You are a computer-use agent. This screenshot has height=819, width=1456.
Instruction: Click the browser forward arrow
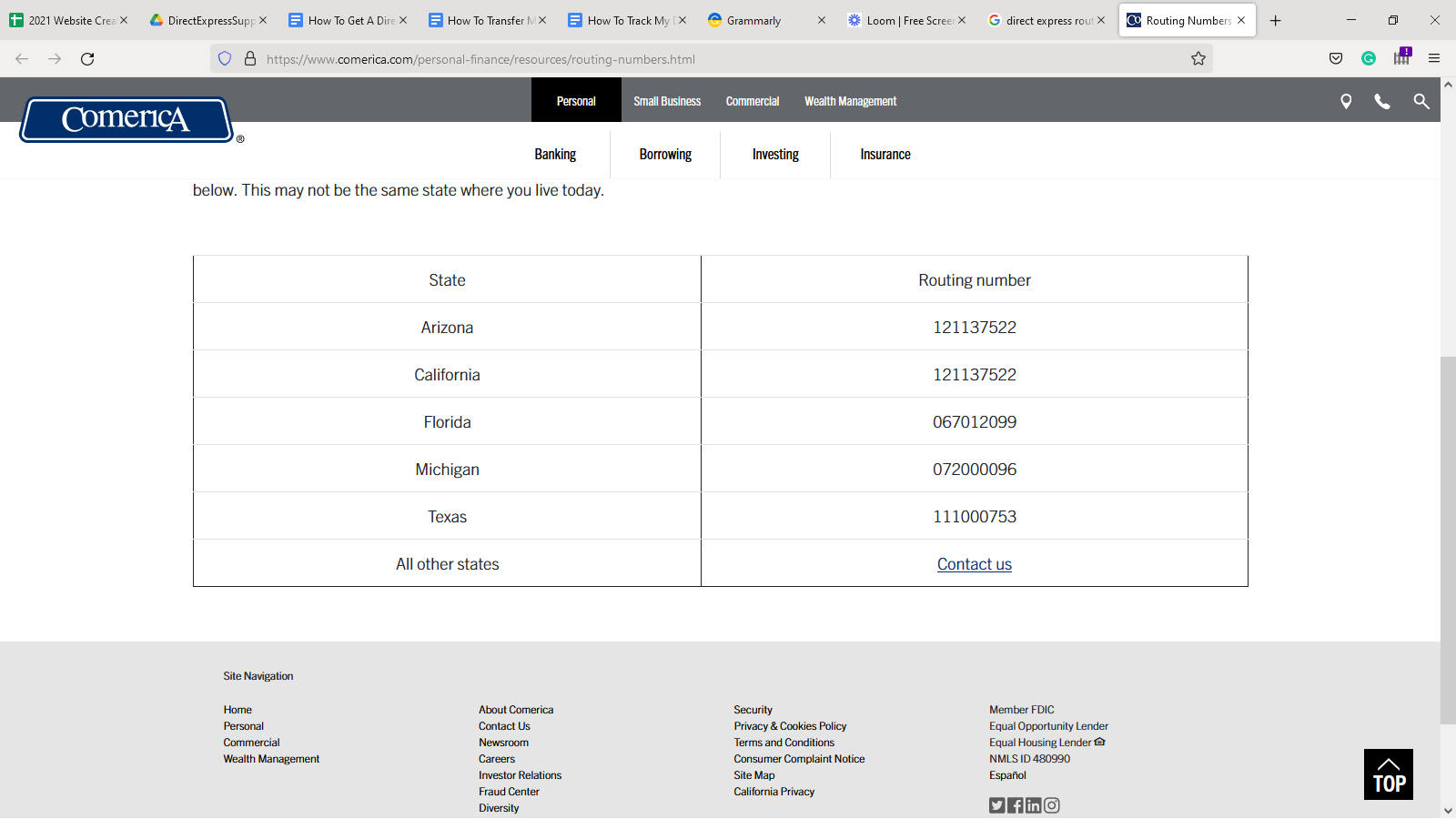click(55, 59)
